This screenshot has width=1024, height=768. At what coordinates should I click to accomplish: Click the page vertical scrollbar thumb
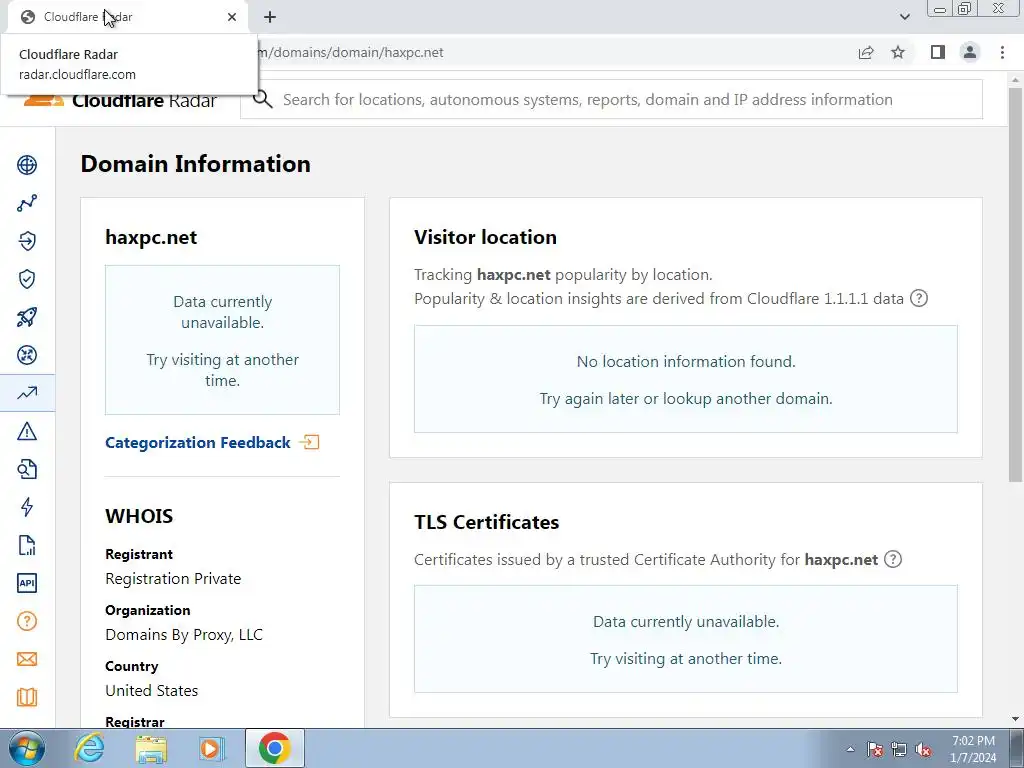click(x=1015, y=285)
